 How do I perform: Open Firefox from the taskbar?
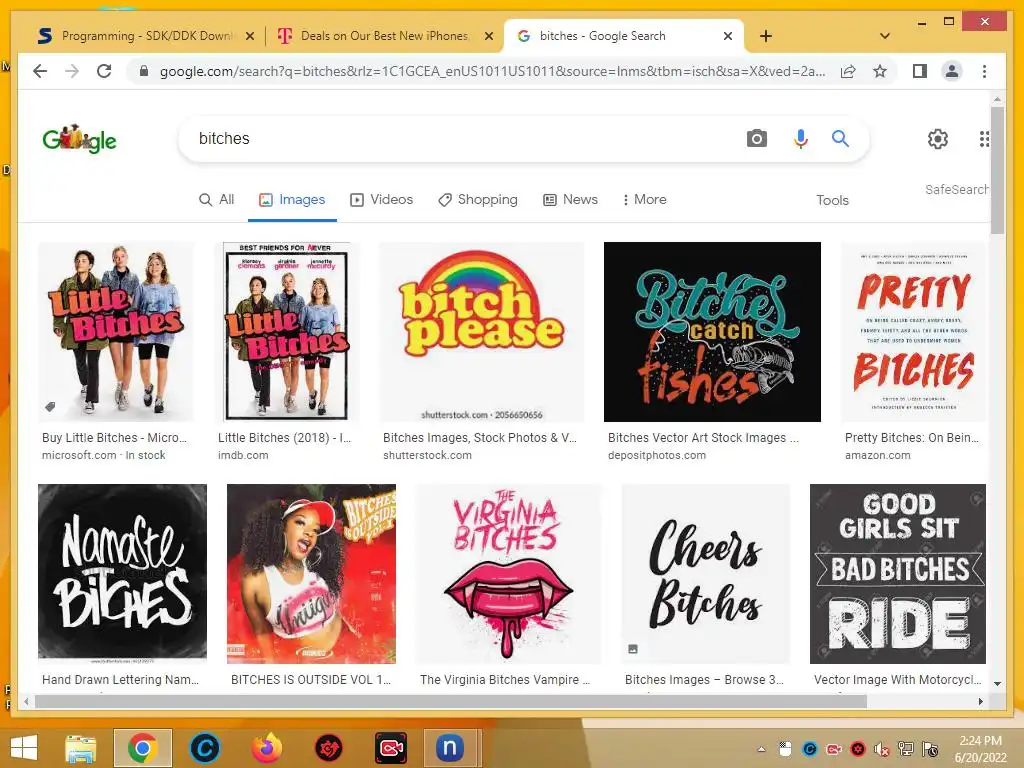coord(266,748)
